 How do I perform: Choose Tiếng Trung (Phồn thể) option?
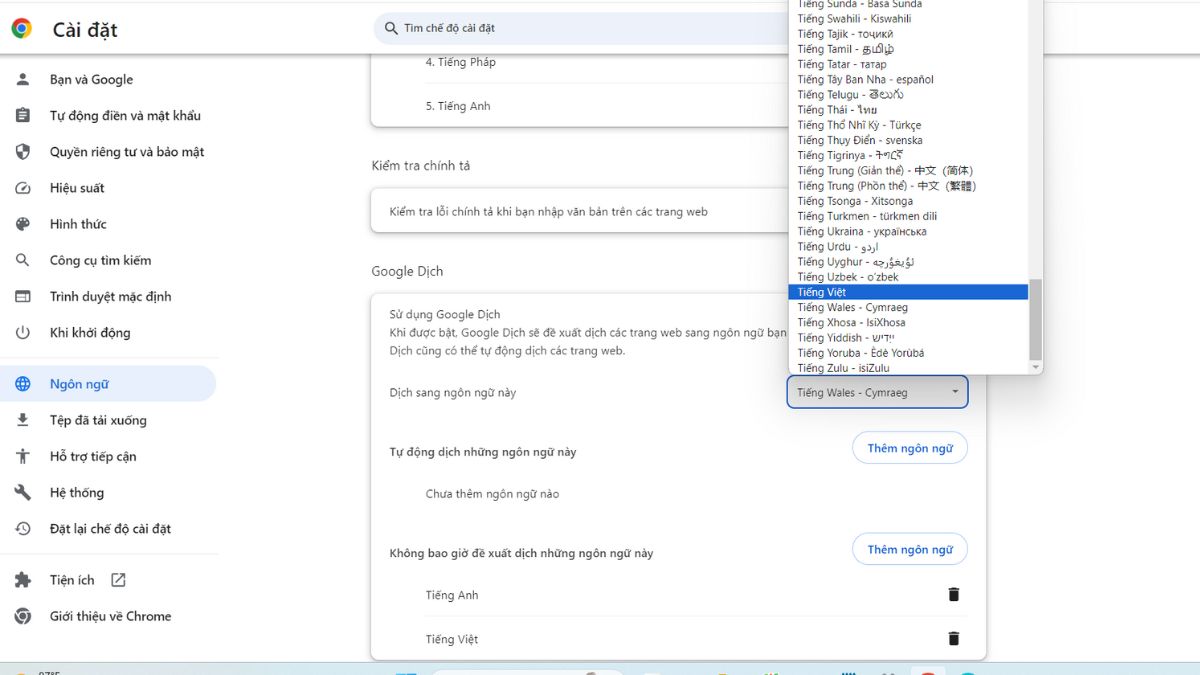tap(908, 186)
